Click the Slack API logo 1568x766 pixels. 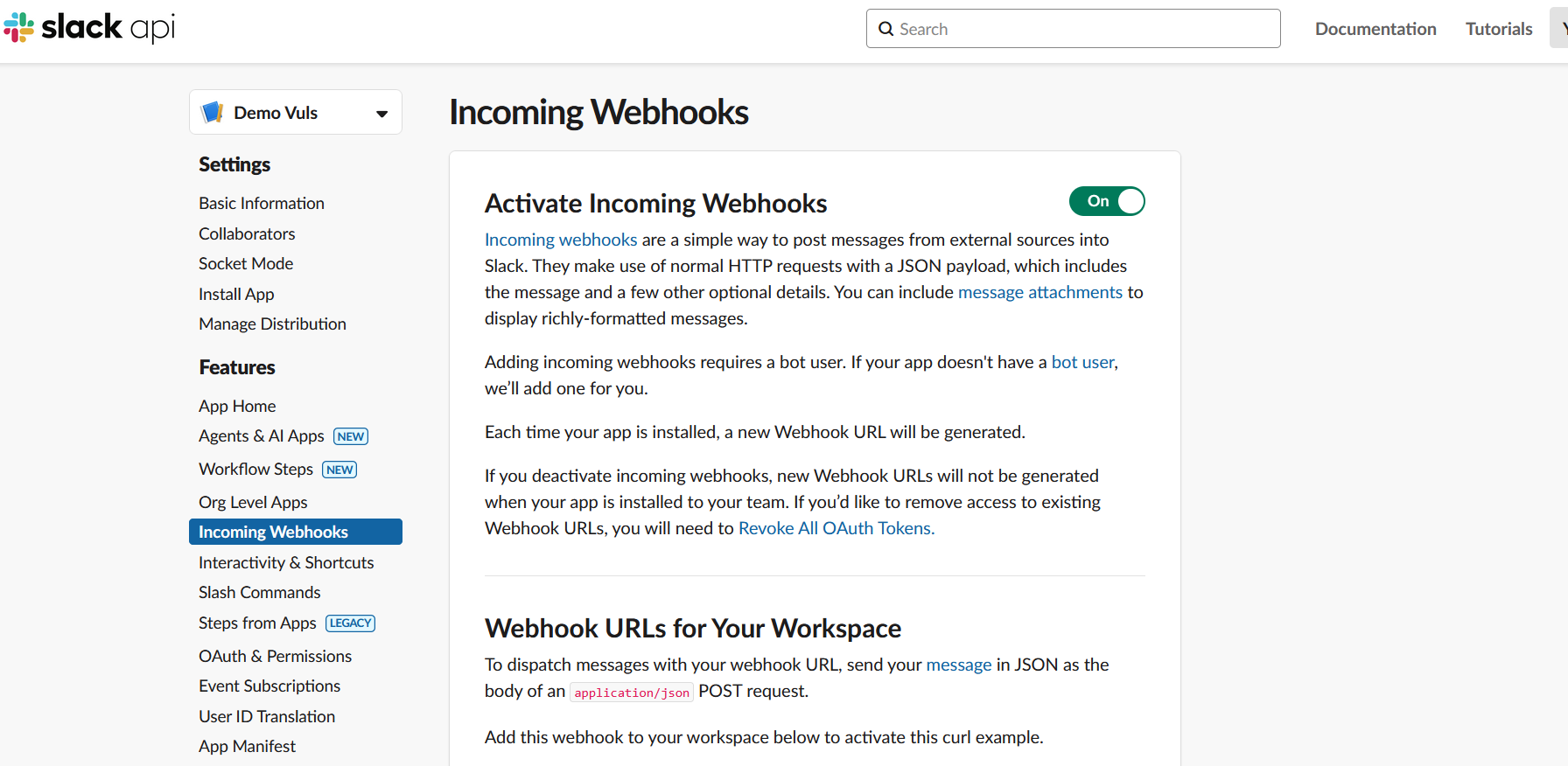click(x=89, y=27)
